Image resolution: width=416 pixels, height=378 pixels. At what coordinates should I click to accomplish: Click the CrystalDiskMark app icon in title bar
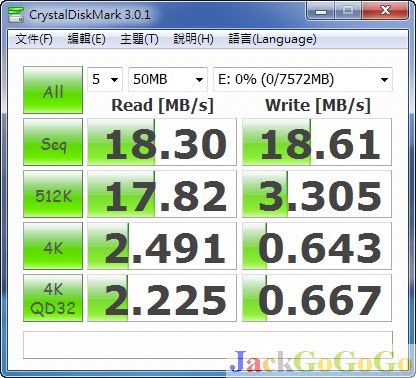pyautogui.click(x=15, y=14)
